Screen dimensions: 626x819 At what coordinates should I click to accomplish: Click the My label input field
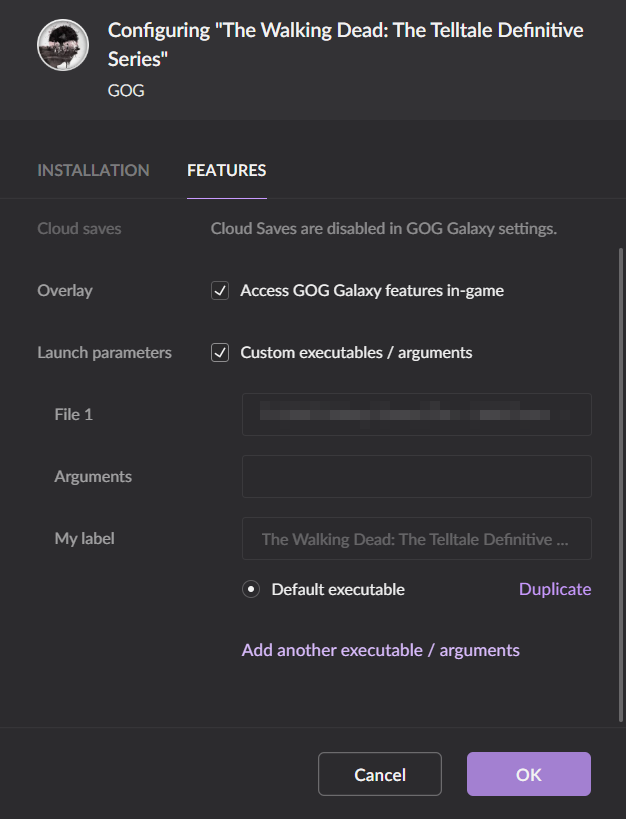coord(416,539)
